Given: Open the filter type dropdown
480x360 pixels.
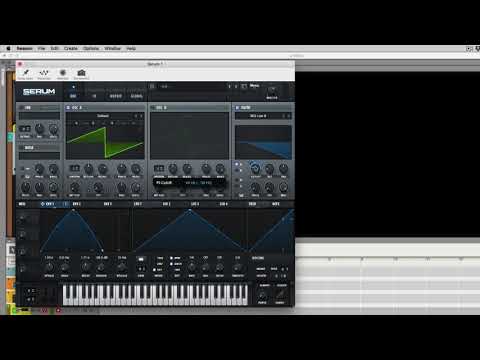Looking at the screenshot, I should (x=258, y=116).
